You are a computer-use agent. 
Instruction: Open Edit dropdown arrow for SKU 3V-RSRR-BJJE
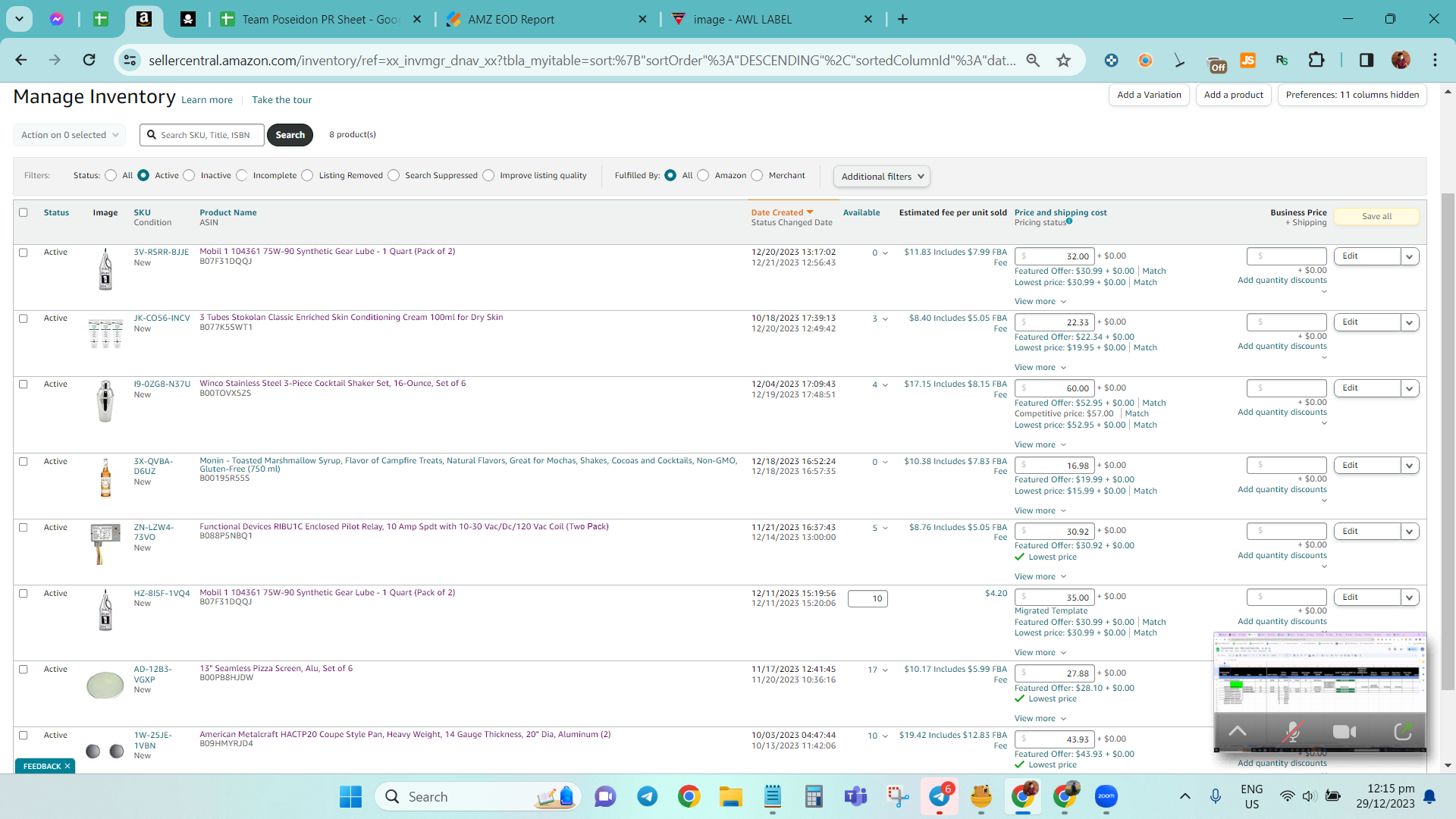click(x=1410, y=256)
